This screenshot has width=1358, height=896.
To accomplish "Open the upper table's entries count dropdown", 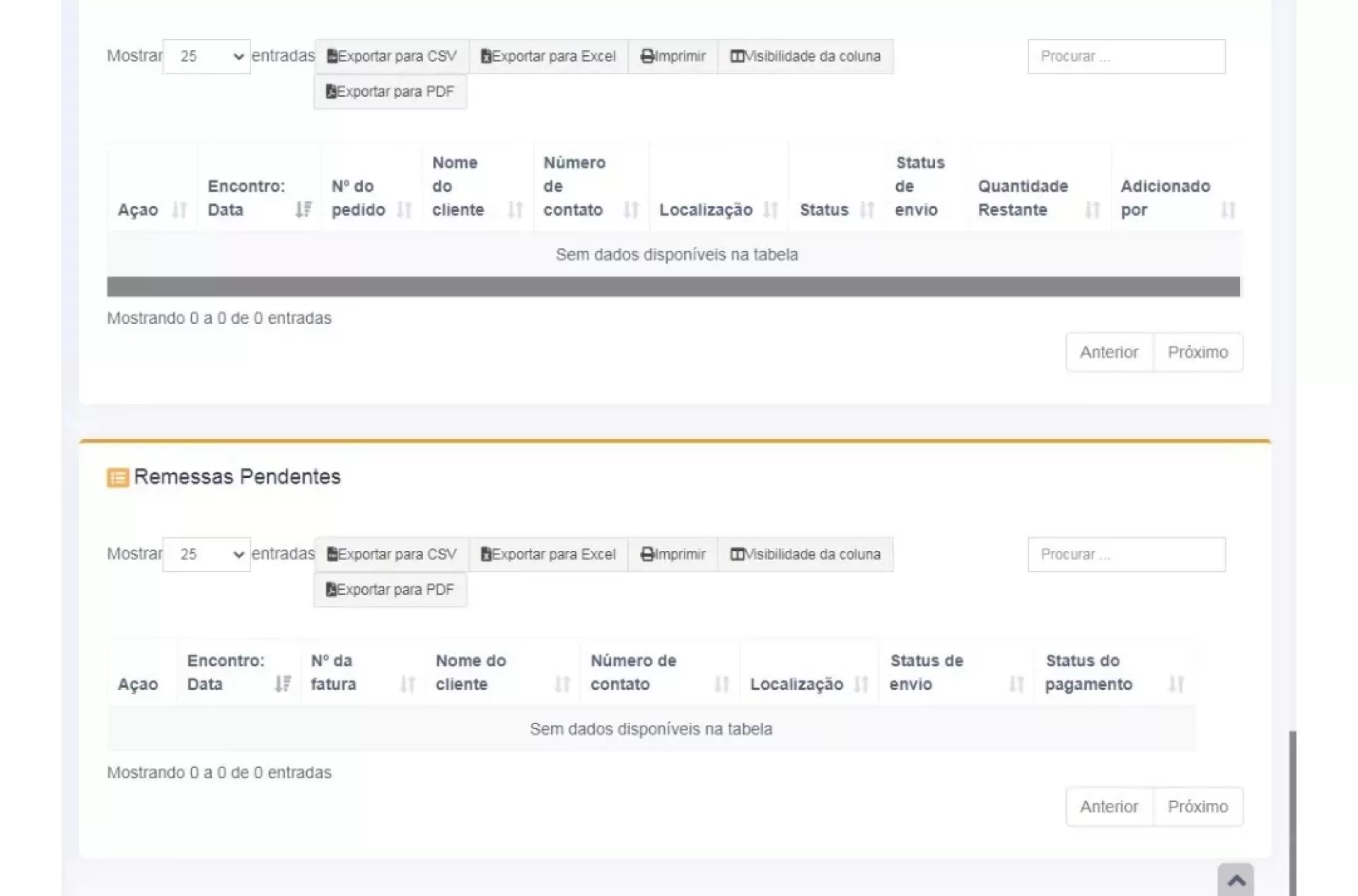I will tap(207, 57).
